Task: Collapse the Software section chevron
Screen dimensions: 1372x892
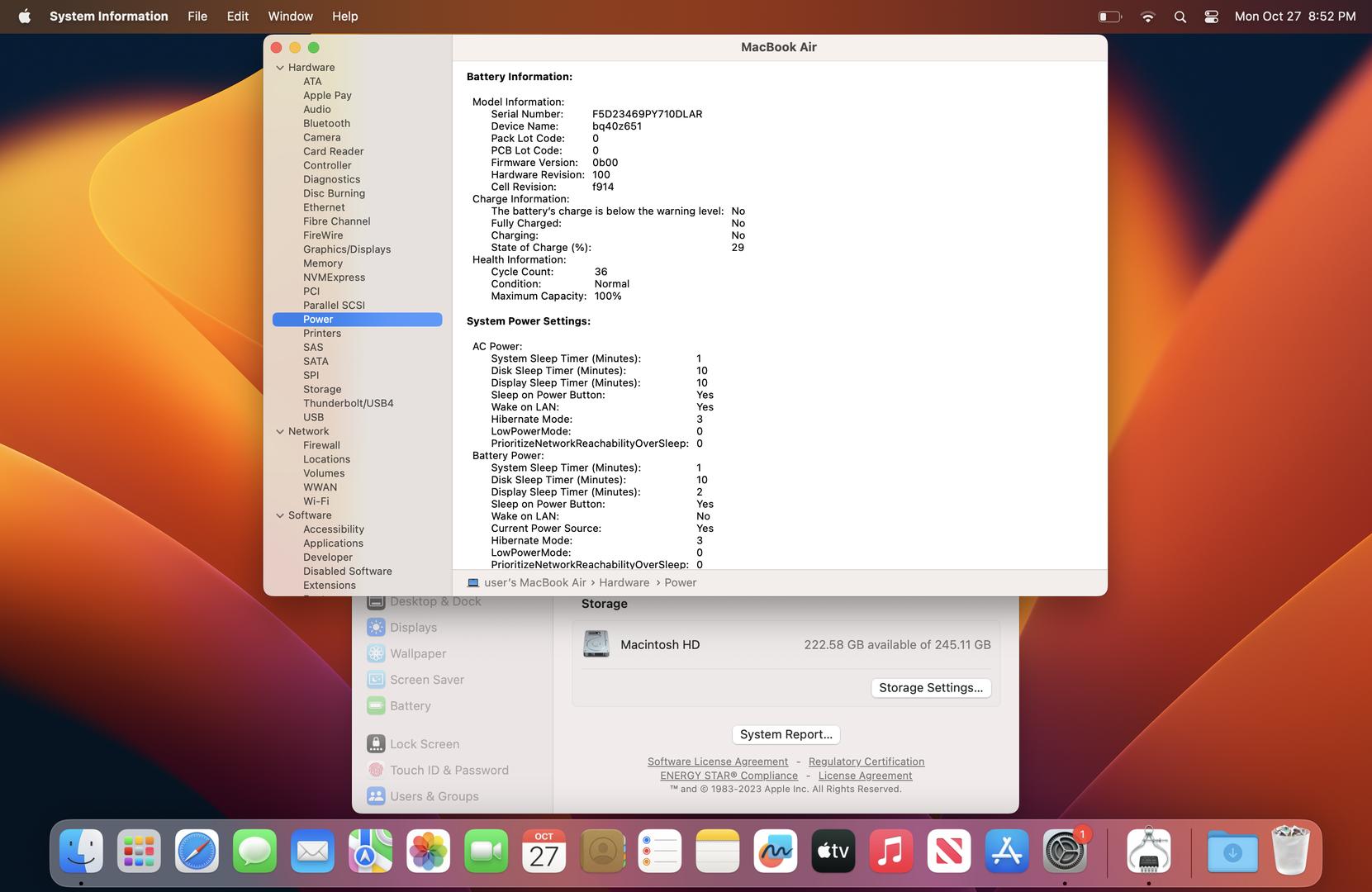Action: click(280, 515)
